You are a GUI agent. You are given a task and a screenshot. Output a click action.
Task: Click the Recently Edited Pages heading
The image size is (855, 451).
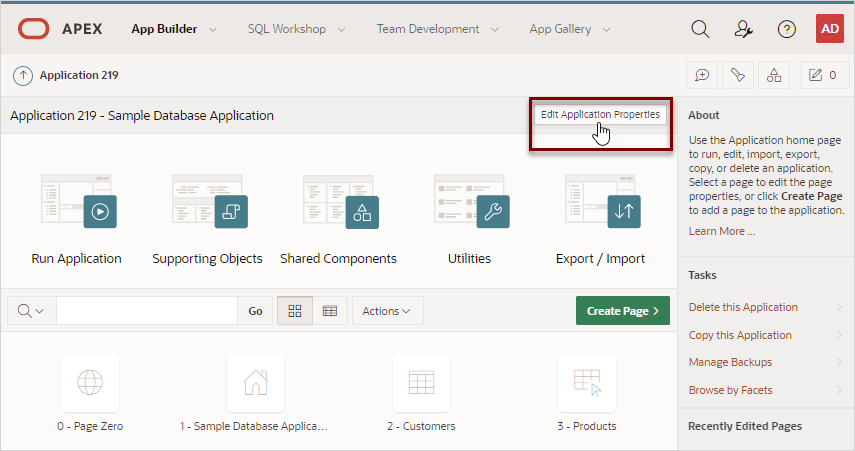745,426
